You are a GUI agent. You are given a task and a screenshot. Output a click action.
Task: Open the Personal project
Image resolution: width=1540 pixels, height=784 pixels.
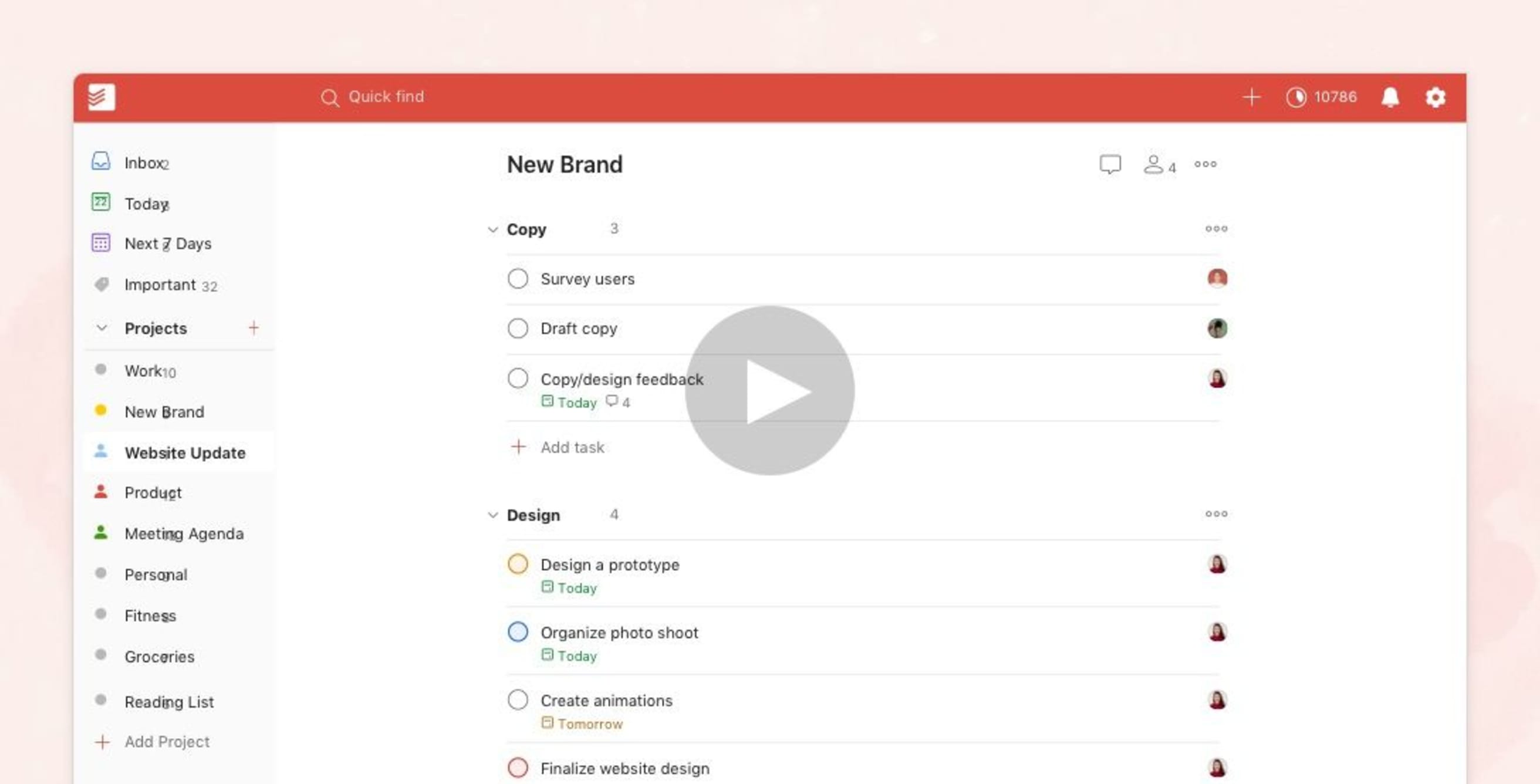pyautogui.click(x=180, y=575)
